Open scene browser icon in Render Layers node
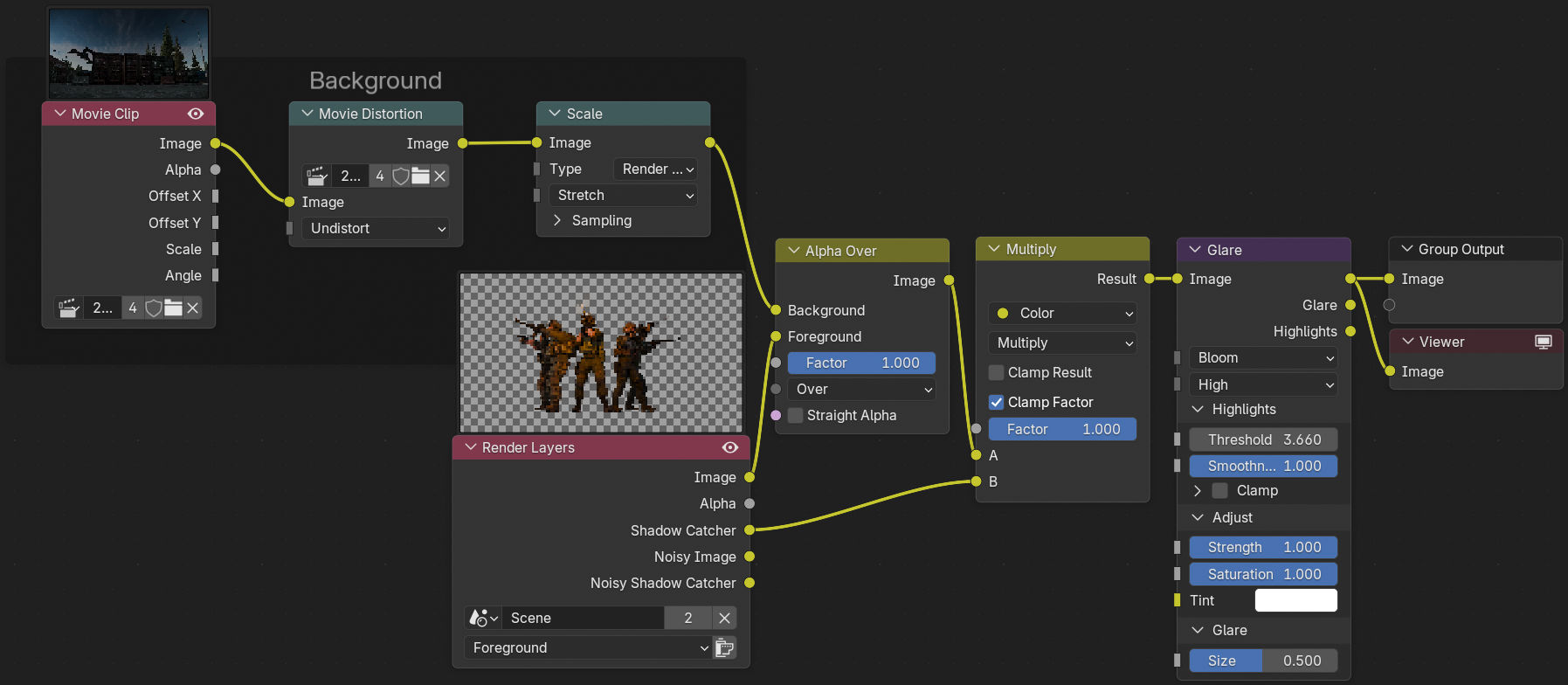This screenshot has width=1568, height=685. click(483, 618)
